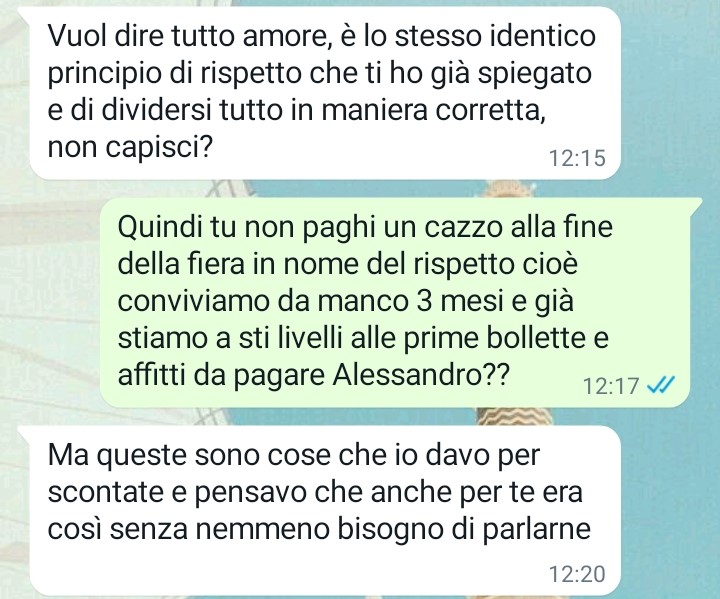Click the line 'e di dividersi tutto in maniera corretta,'
Viewport: 720px width, 599px height.
pyautogui.click(x=297, y=110)
